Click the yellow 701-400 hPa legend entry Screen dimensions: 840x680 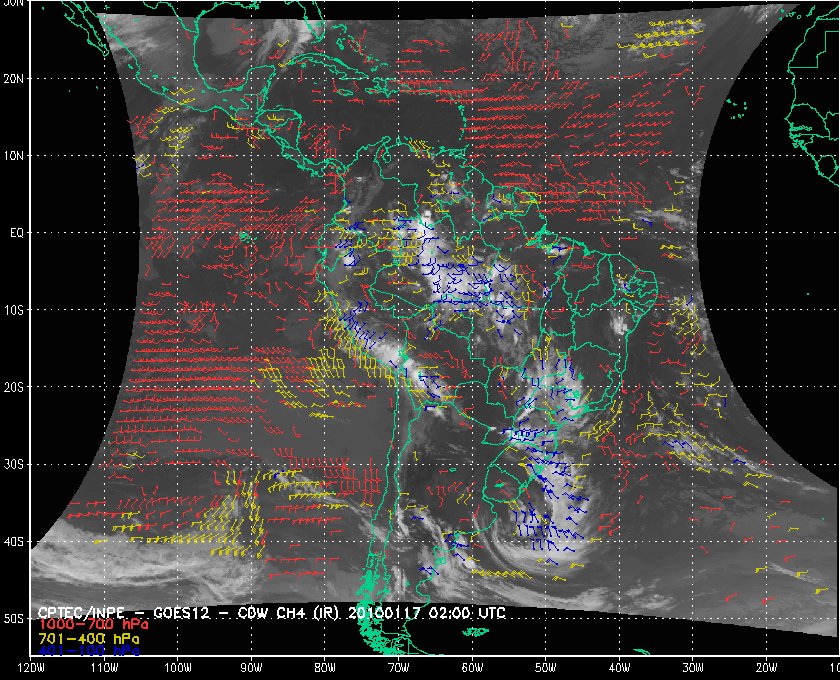(88, 639)
